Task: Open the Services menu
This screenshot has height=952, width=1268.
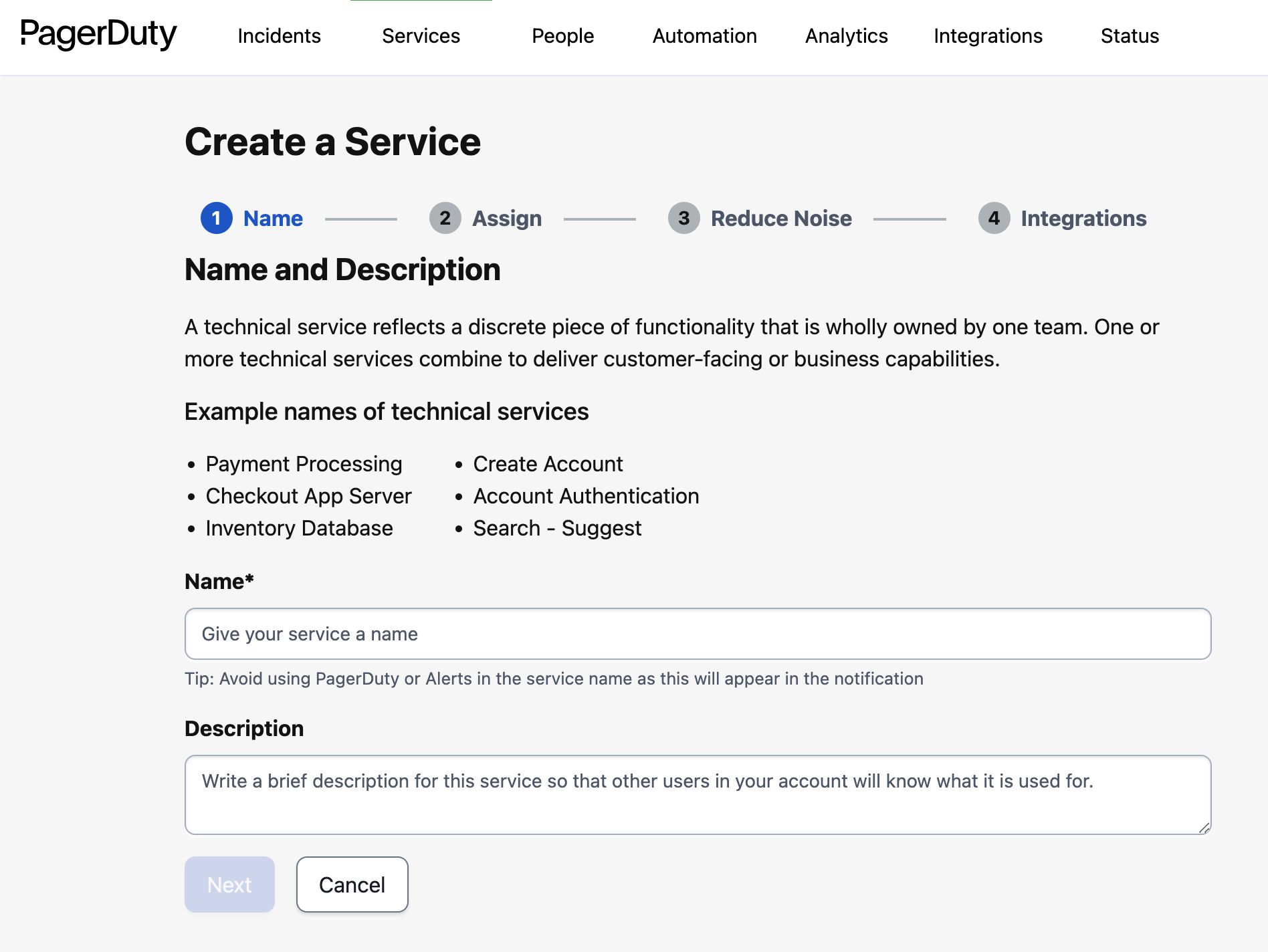Action: [x=421, y=36]
